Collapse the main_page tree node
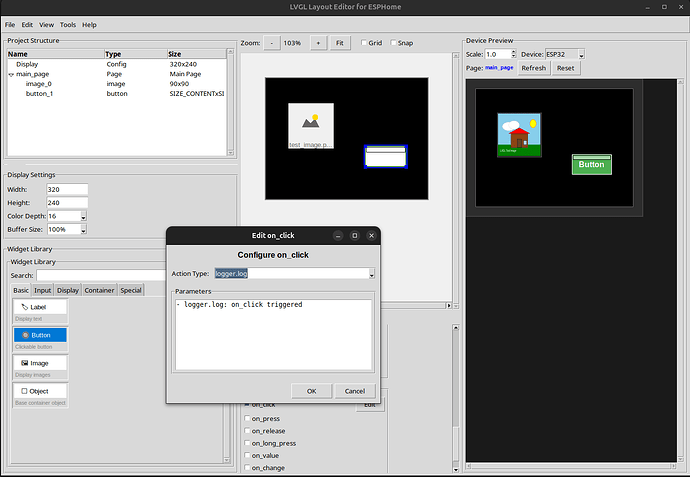The image size is (690, 477). click(x=11, y=74)
